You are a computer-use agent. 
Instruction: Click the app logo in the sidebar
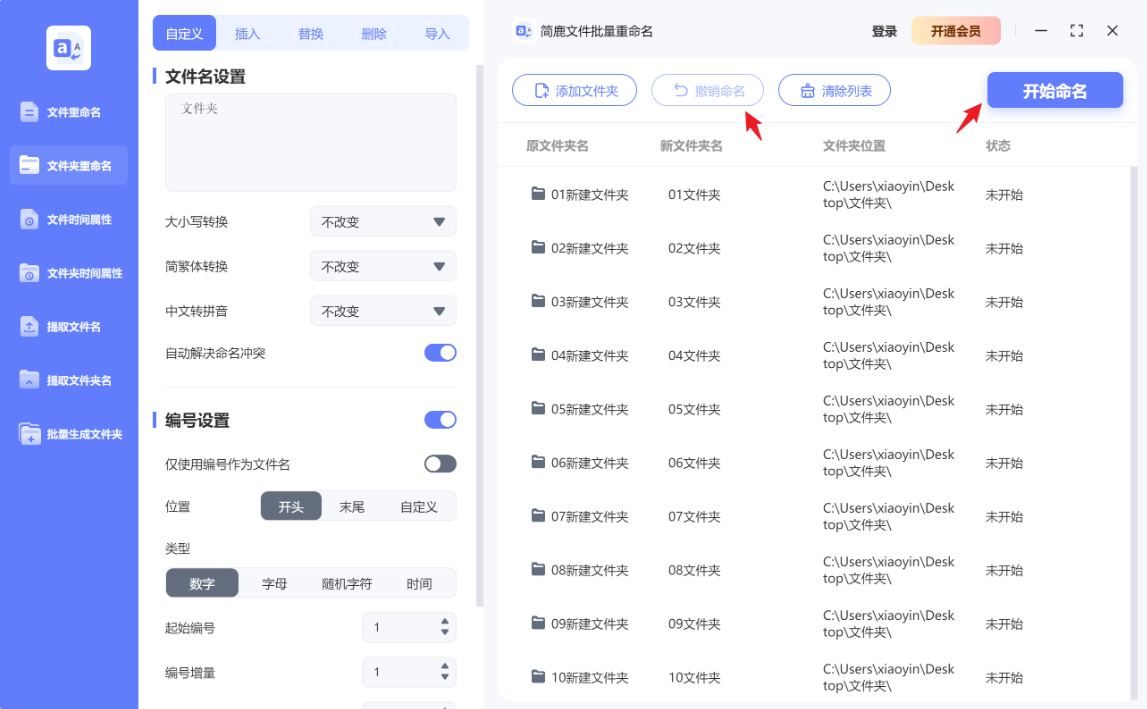pyautogui.click(x=69, y=48)
